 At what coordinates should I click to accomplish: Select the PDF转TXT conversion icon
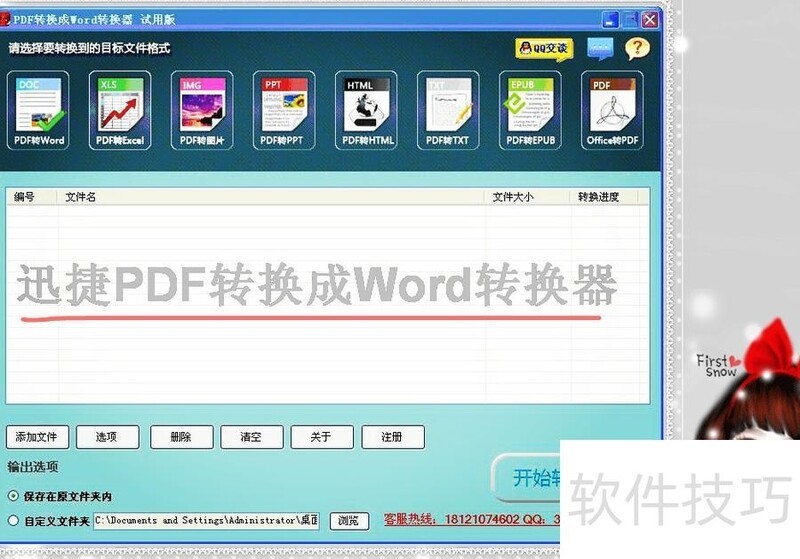[x=447, y=110]
